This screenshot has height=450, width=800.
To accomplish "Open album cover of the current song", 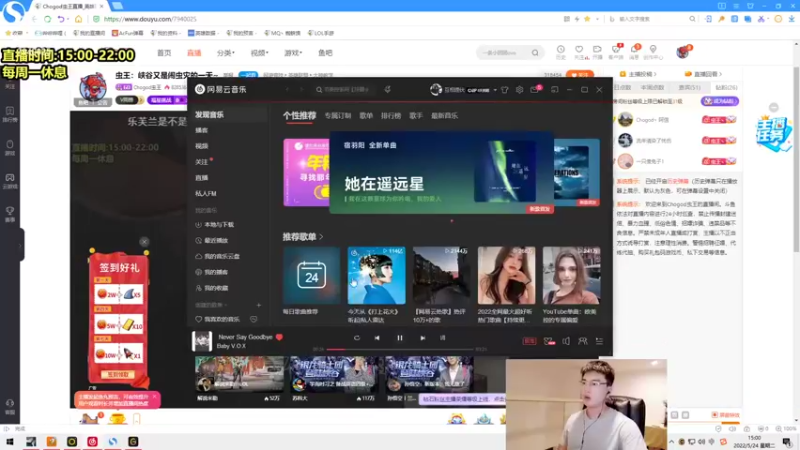I will (202, 341).
